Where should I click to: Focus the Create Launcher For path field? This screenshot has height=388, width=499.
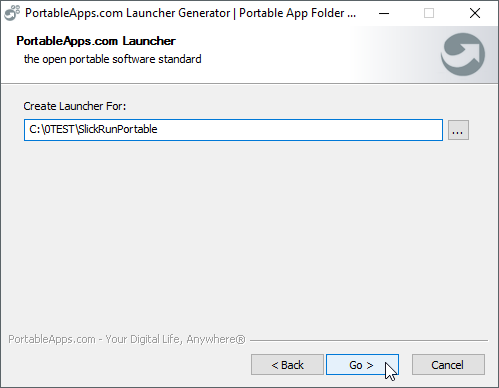[x=233, y=130]
